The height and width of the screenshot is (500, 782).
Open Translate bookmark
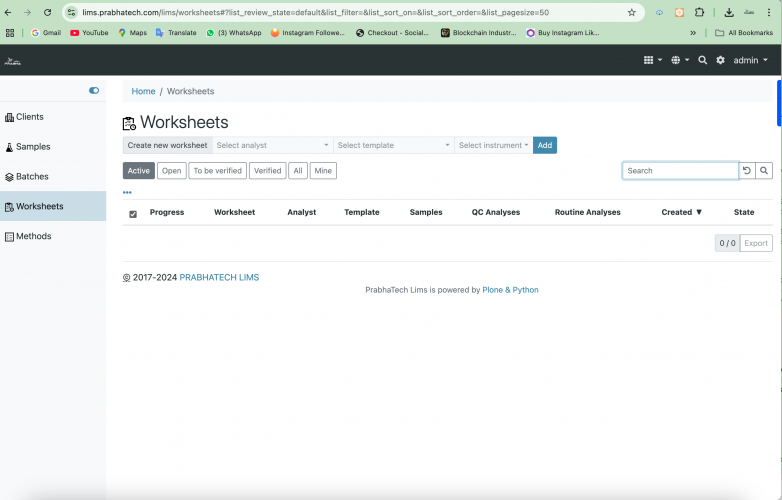click(x=176, y=33)
